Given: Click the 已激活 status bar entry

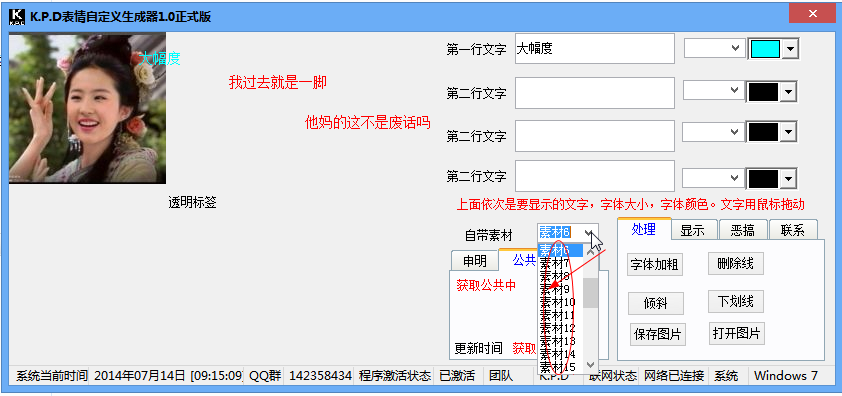Looking at the screenshot, I should pyautogui.click(x=457, y=376).
